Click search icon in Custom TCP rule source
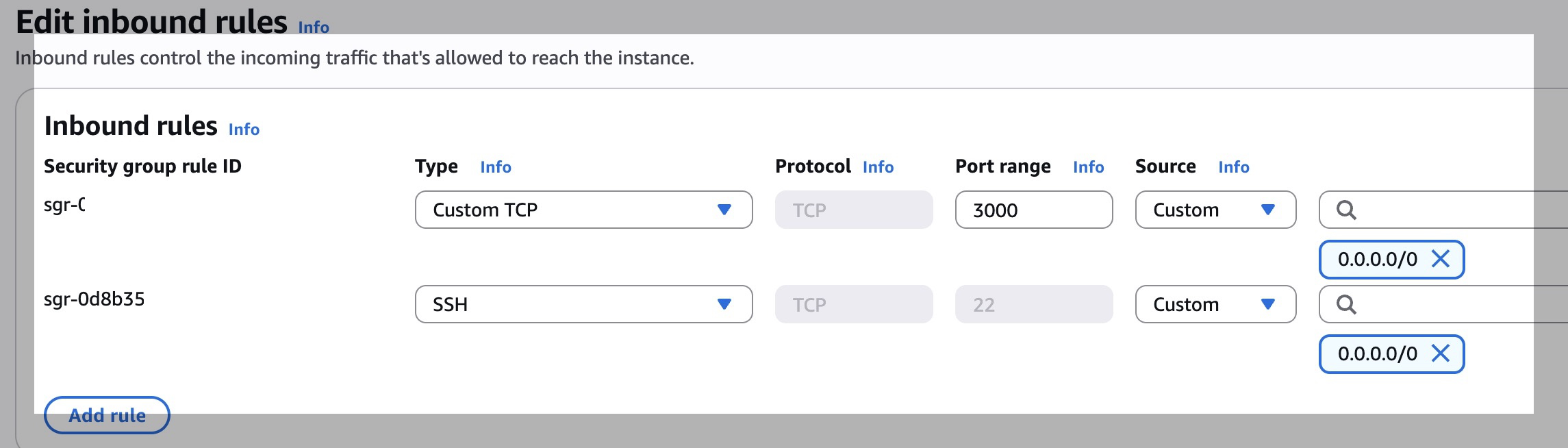 [1346, 210]
